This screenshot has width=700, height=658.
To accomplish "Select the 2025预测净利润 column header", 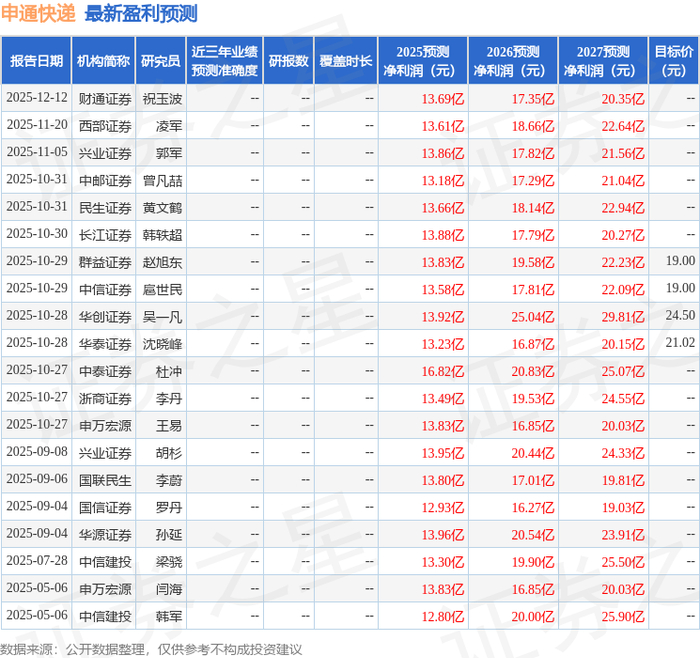I will pyautogui.click(x=423, y=61).
